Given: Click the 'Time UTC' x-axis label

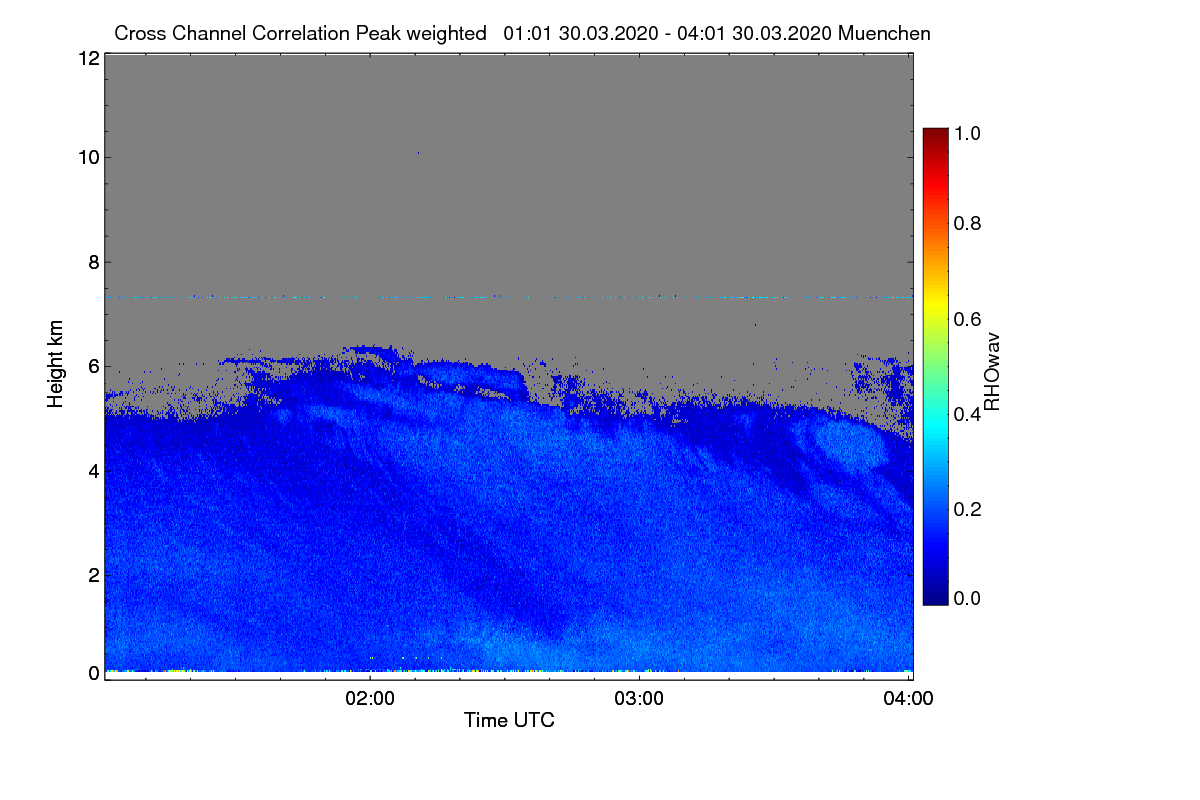Looking at the screenshot, I should [x=509, y=720].
